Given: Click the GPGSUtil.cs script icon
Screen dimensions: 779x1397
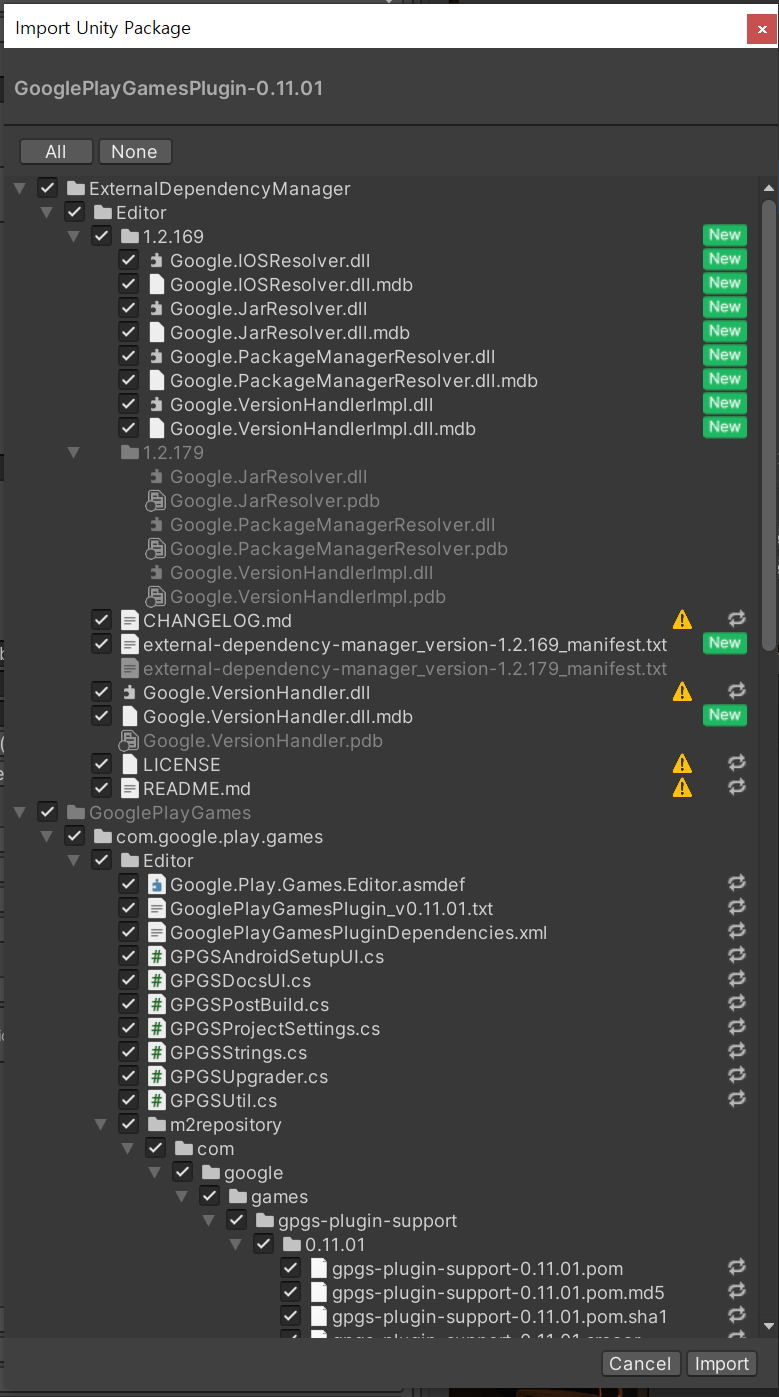Looking at the screenshot, I should coord(156,1101).
